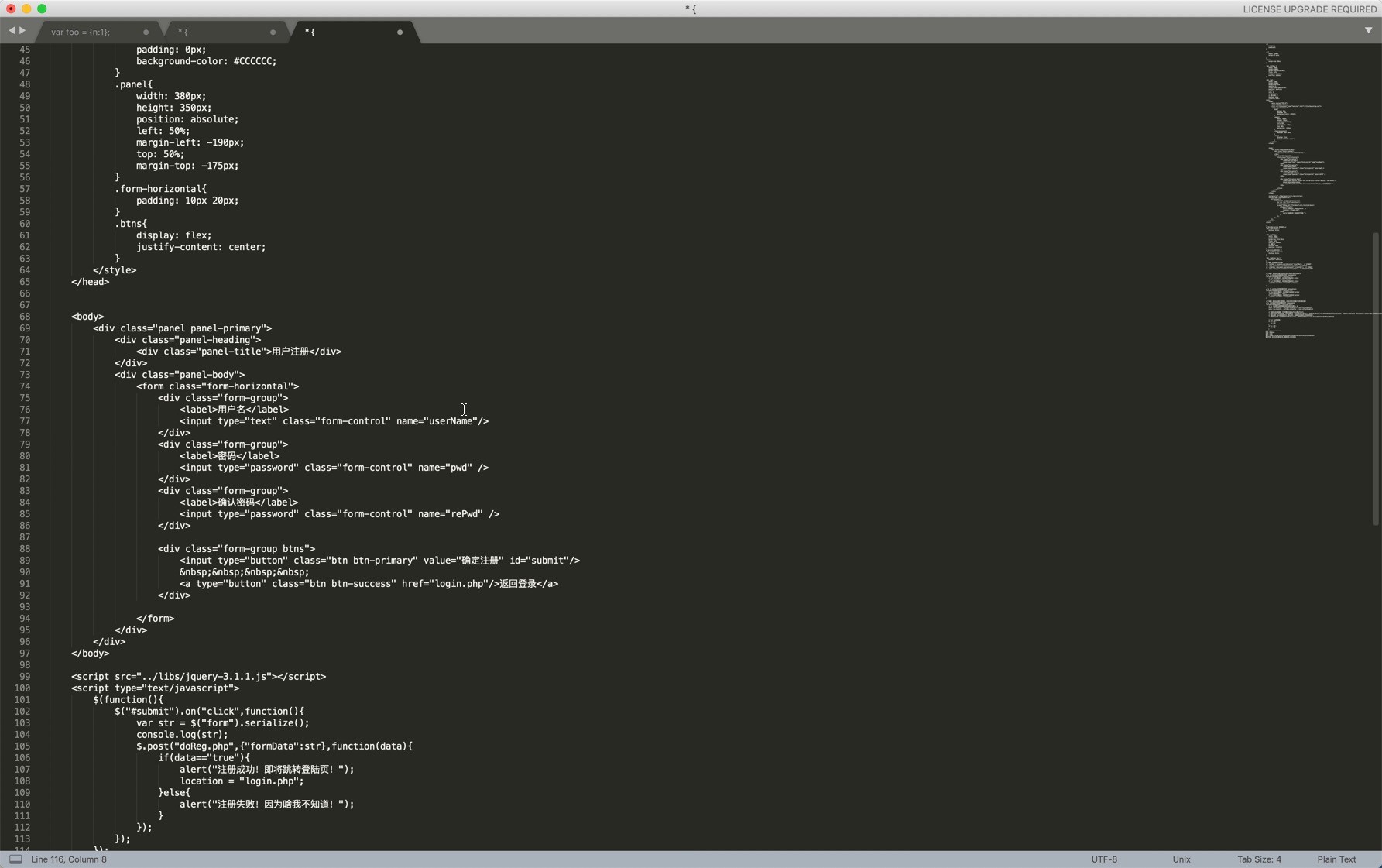This screenshot has height=868, width=1382.
Task: Click the '}else{' line
Action: (x=173, y=793)
